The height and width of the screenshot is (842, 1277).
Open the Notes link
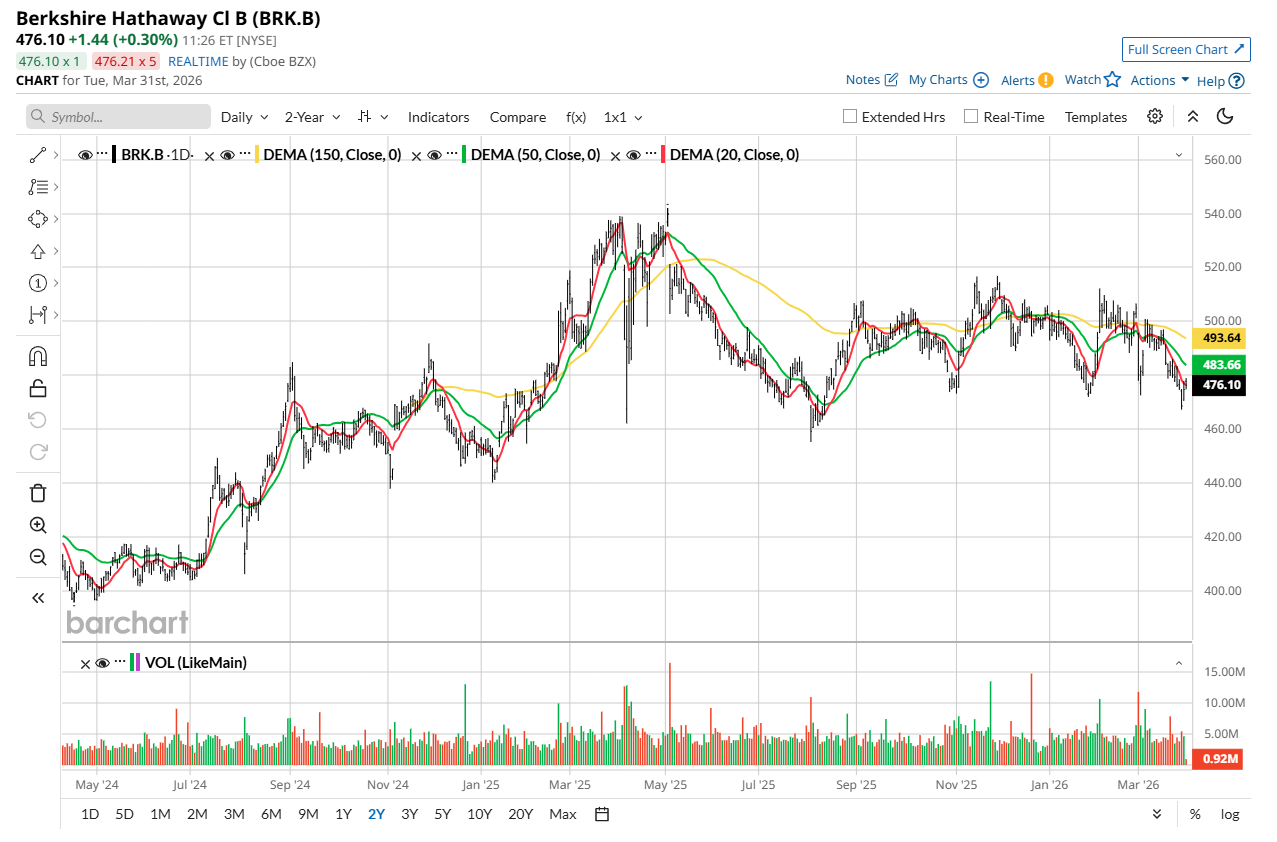pyautogui.click(x=872, y=80)
